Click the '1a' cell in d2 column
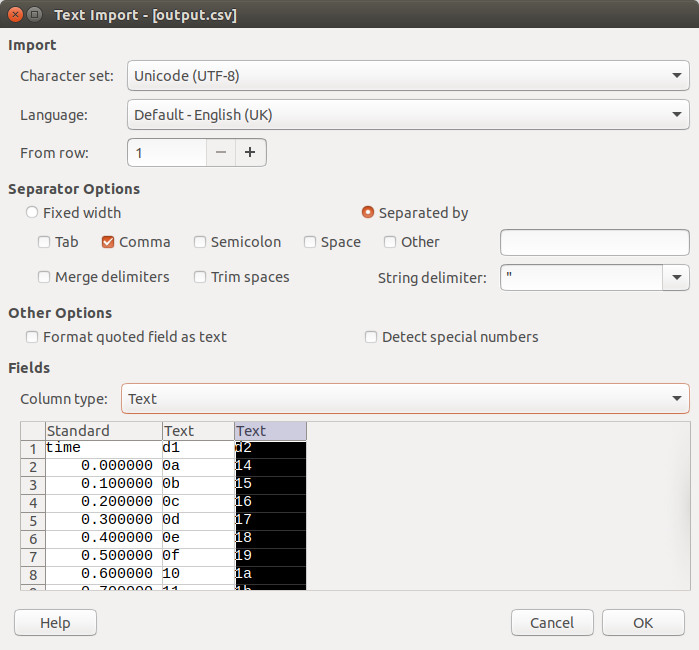 pos(271,574)
